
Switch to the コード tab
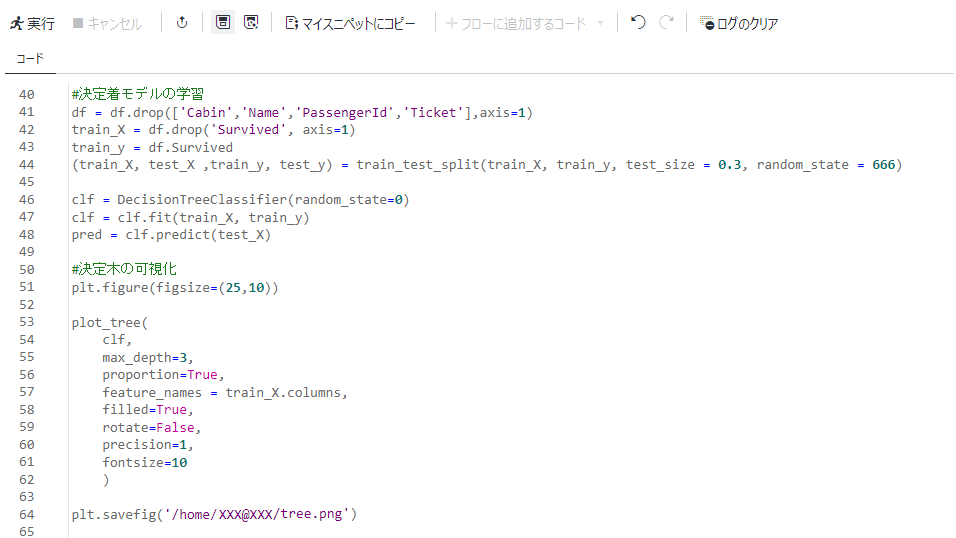pos(30,59)
